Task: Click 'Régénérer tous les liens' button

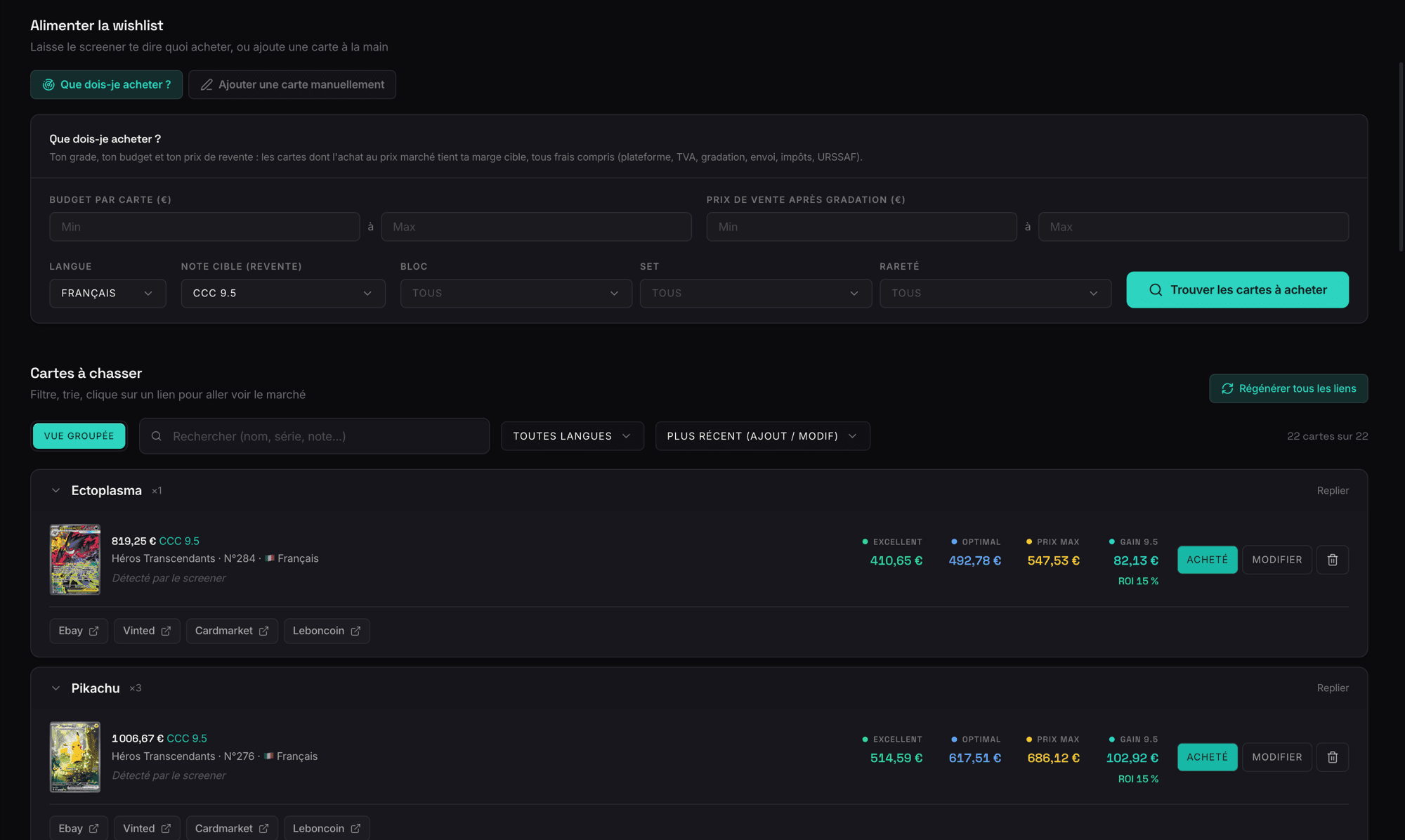Action: [1288, 388]
